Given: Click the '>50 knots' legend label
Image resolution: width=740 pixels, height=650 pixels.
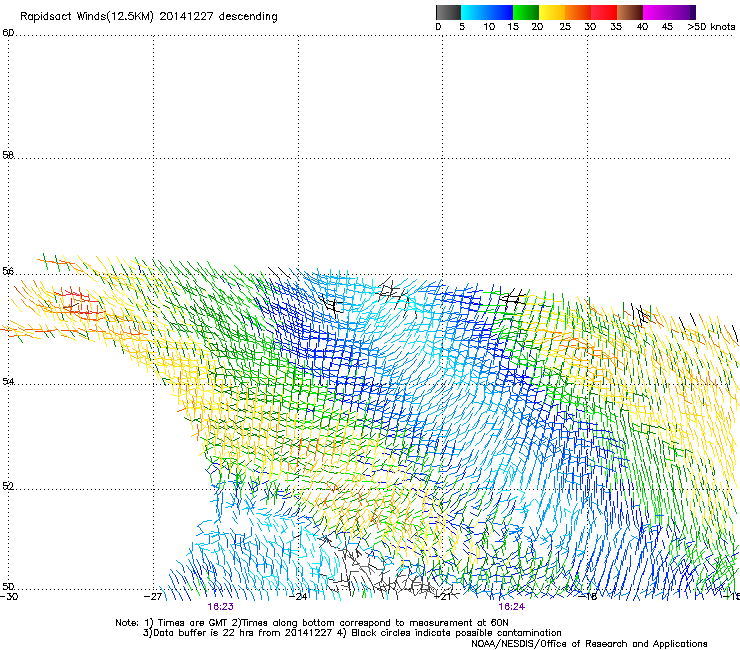Looking at the screenshot, I should [711, 27].
